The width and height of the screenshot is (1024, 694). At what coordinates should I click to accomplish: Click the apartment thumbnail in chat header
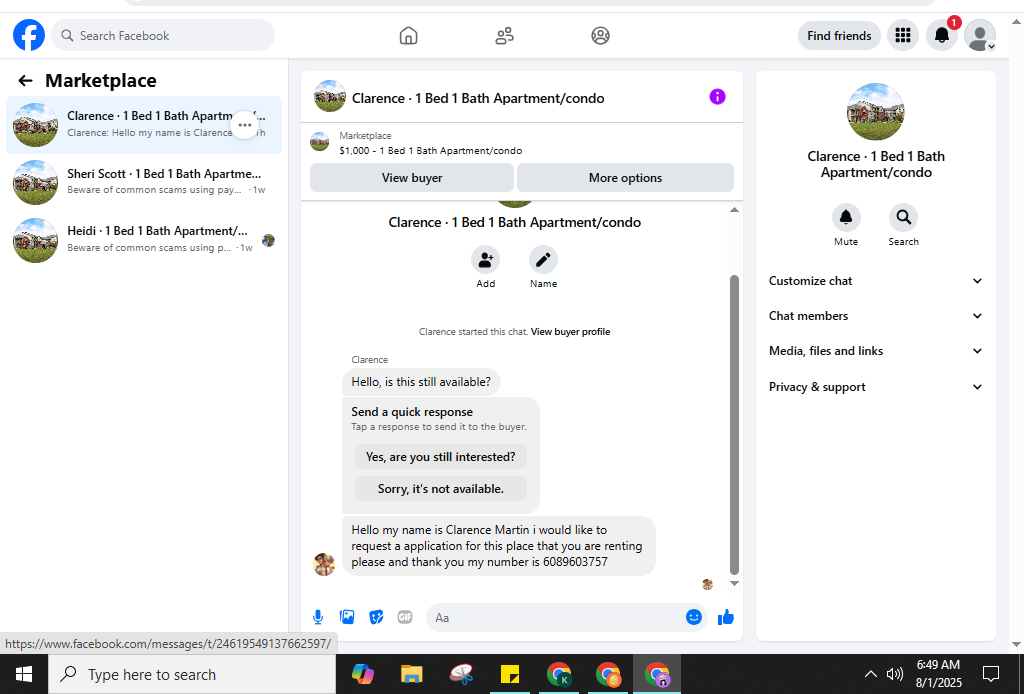(x=330, y=96)
